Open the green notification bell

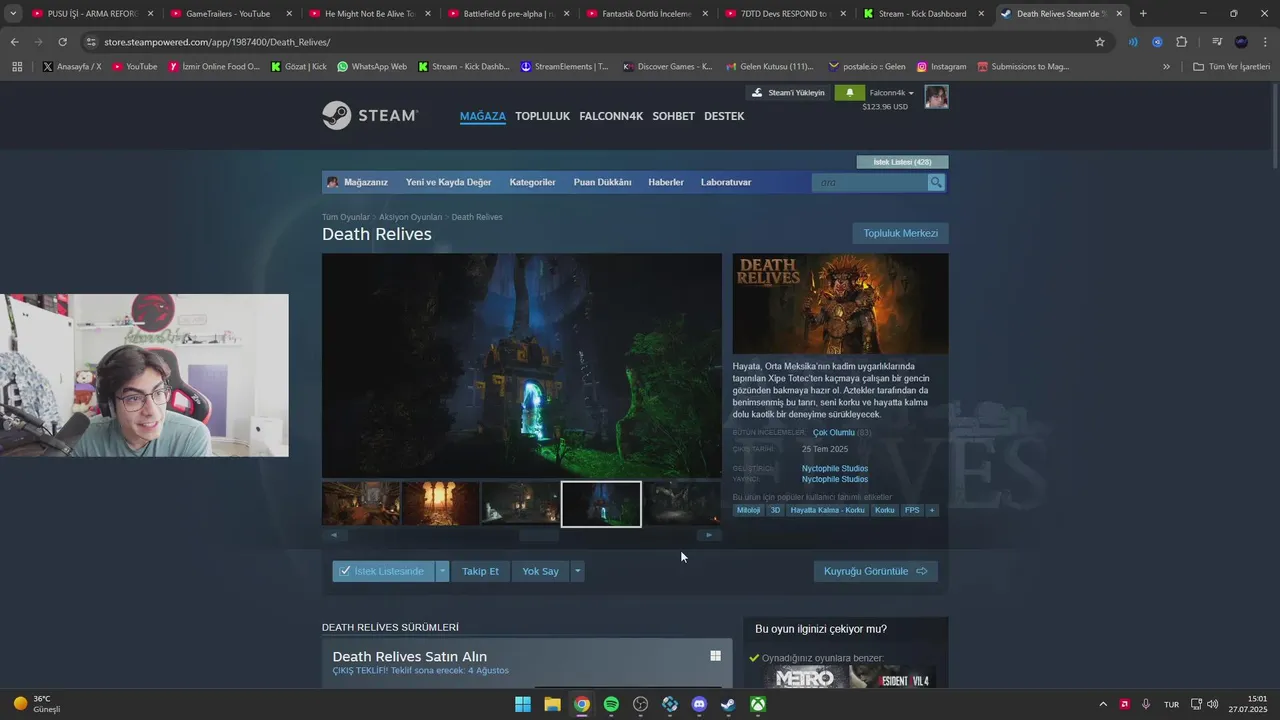click(x=849, y=93)
